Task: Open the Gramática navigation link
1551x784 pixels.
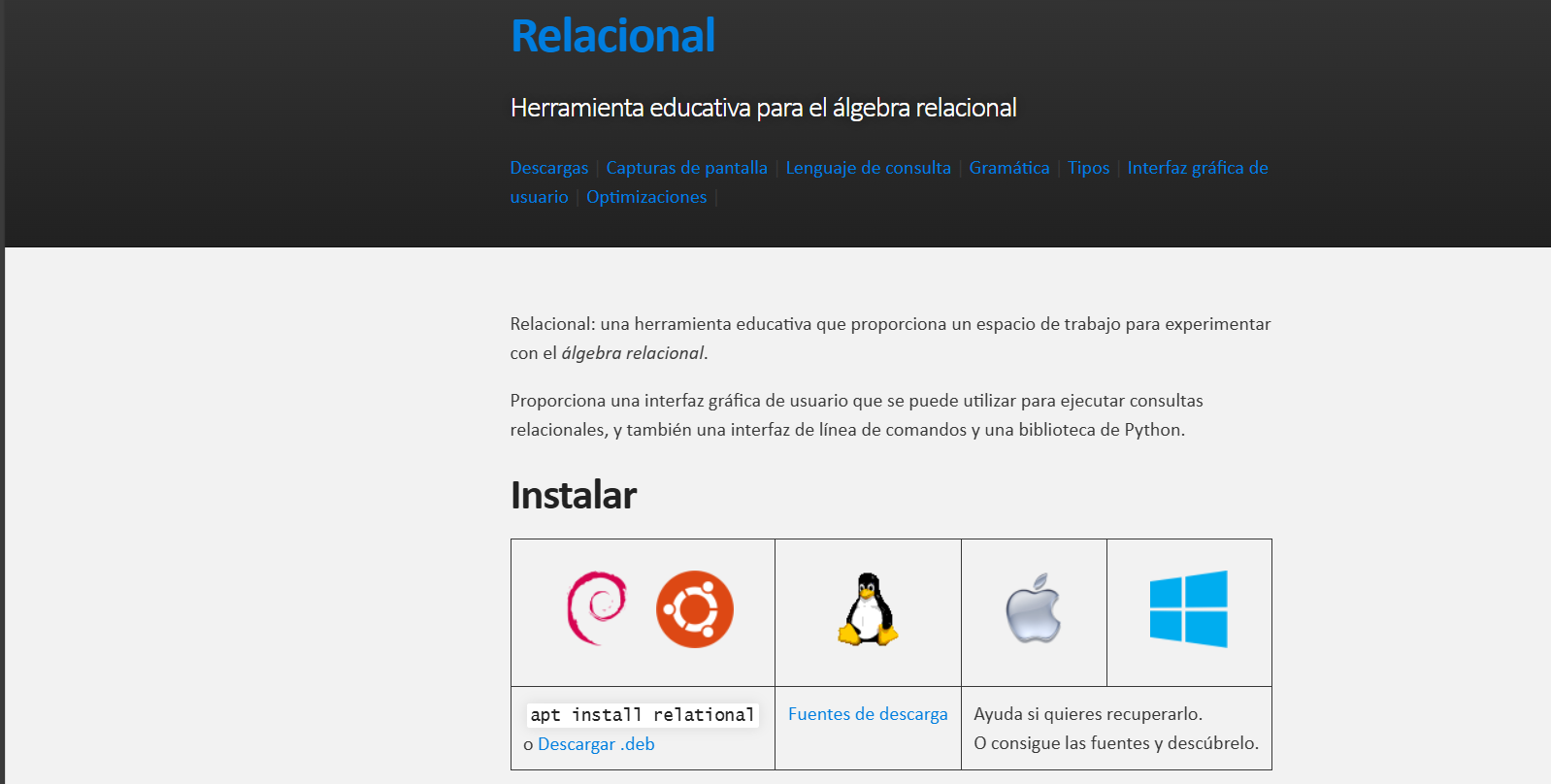Action: click(x=1009, y=168)
